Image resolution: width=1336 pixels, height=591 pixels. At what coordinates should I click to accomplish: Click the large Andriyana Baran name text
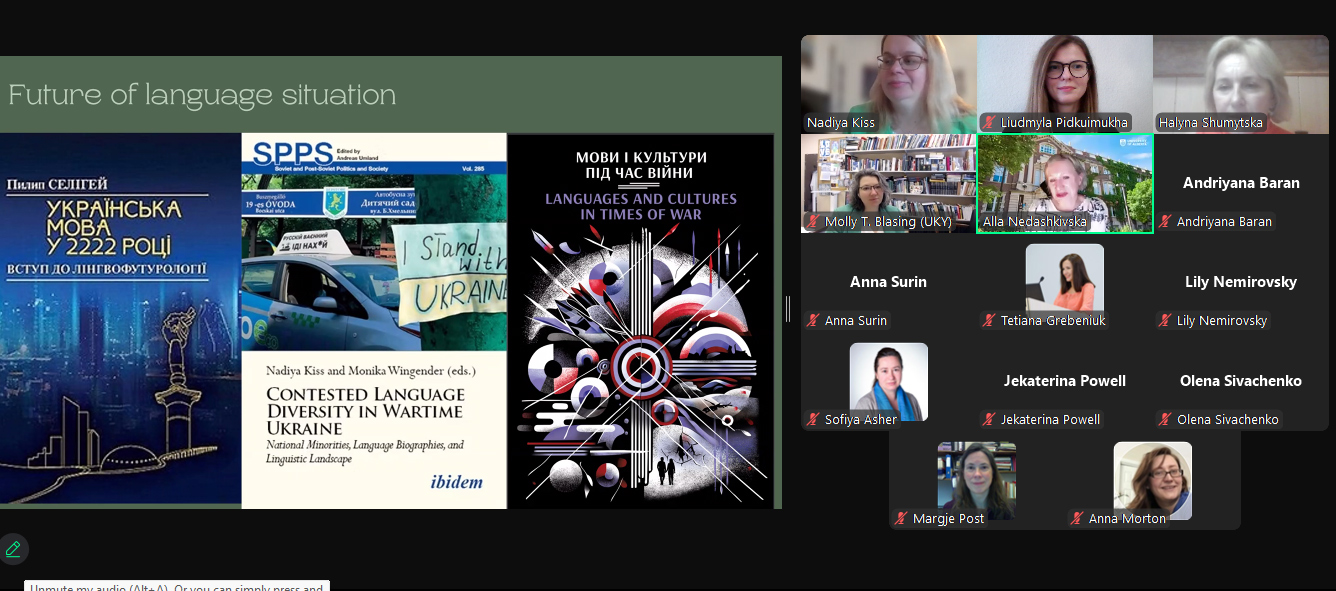tap(1241, 183)
